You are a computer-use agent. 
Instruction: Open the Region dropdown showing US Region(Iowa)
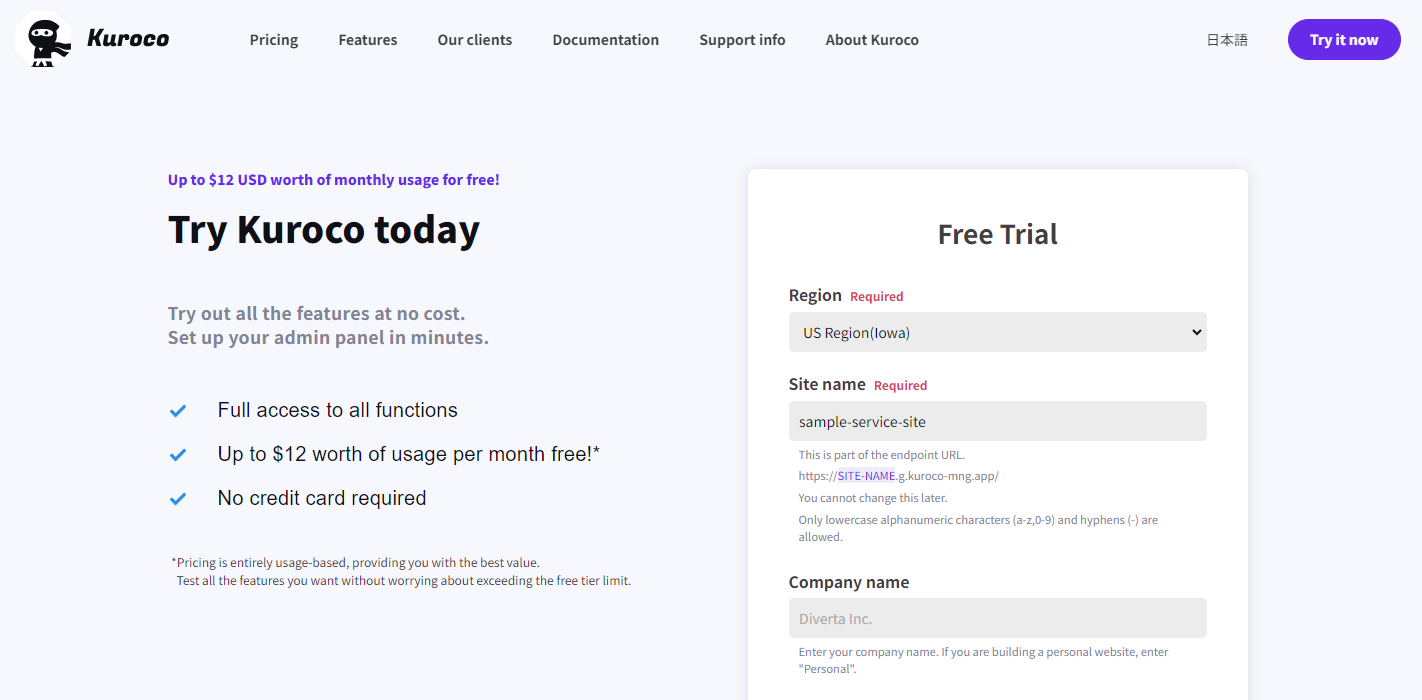[x=997, y=333]
